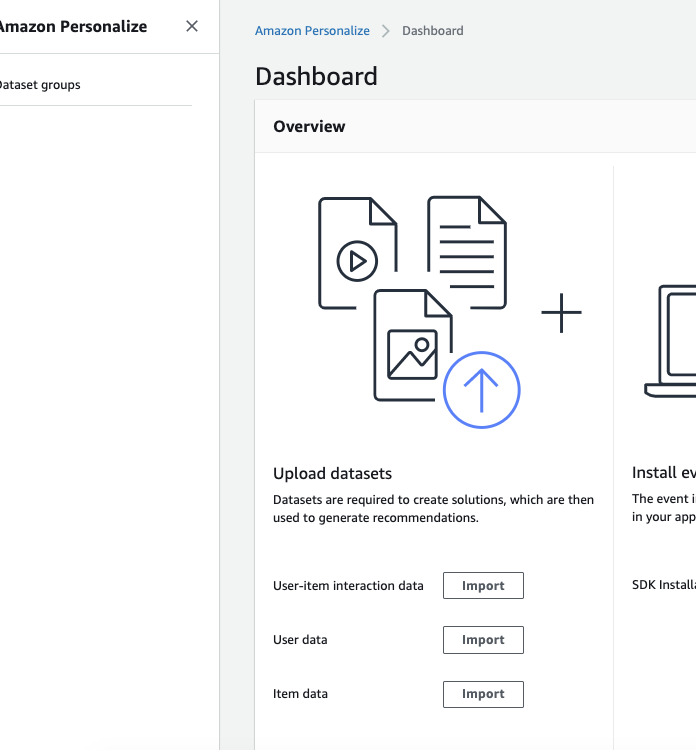Import User-item interaction data

coord(483,586)
